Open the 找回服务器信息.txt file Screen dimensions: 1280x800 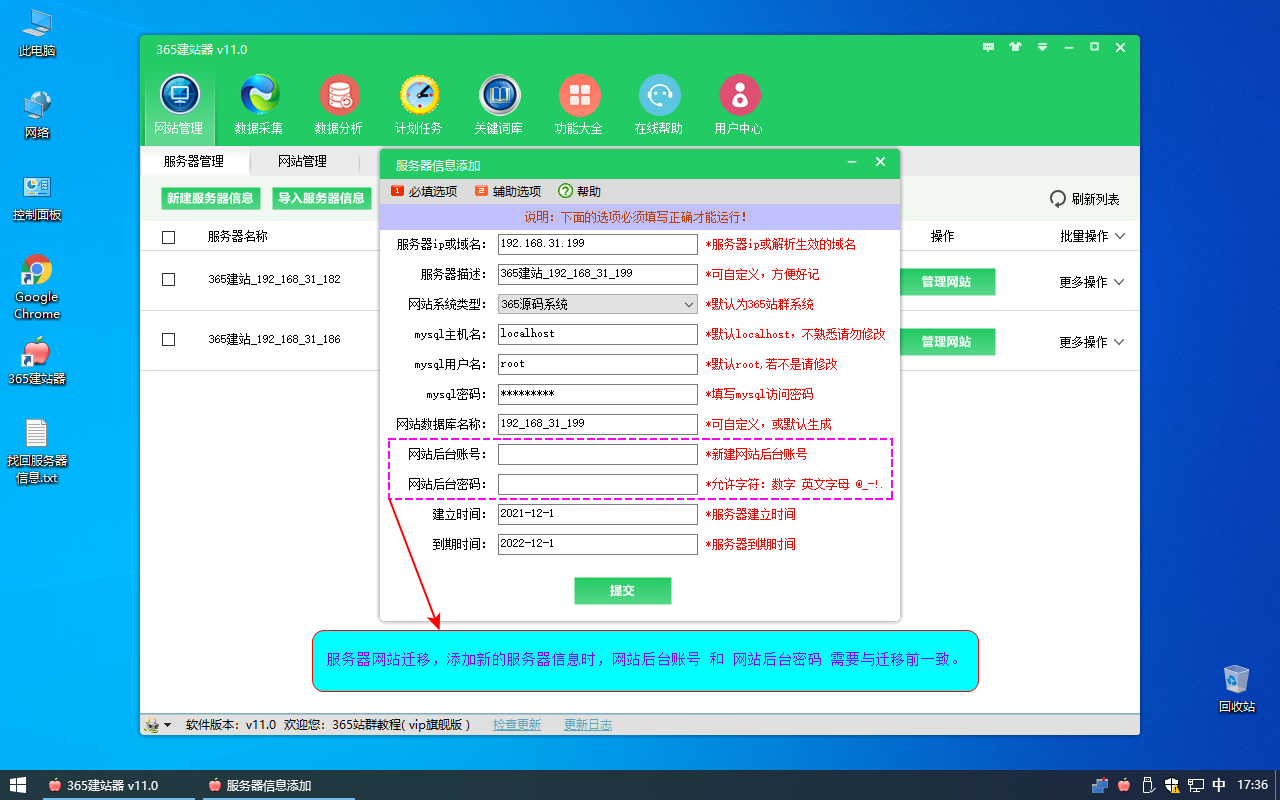(x=37, y=451)
